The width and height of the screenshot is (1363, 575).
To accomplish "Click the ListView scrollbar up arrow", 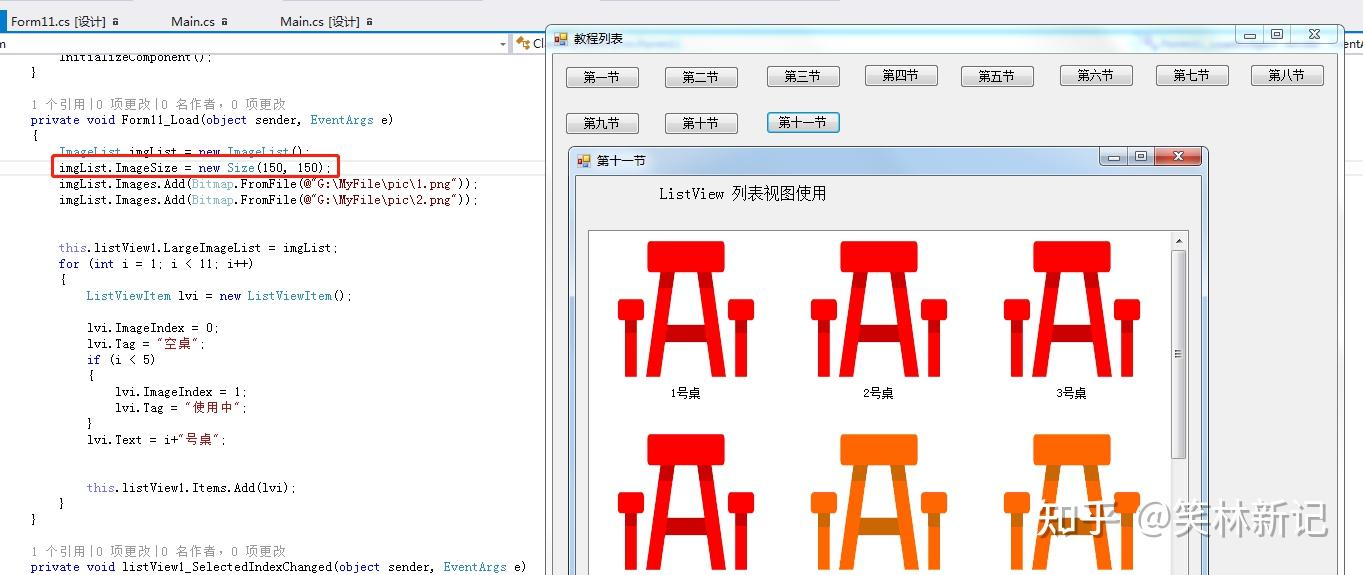I will (x=1179, y=241).
